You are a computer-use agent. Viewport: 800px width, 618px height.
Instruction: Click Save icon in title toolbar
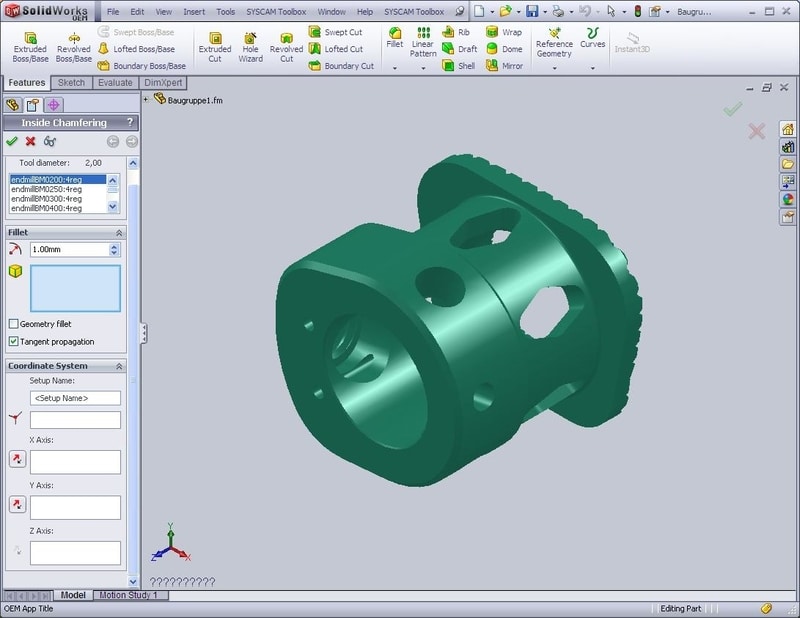532,11
